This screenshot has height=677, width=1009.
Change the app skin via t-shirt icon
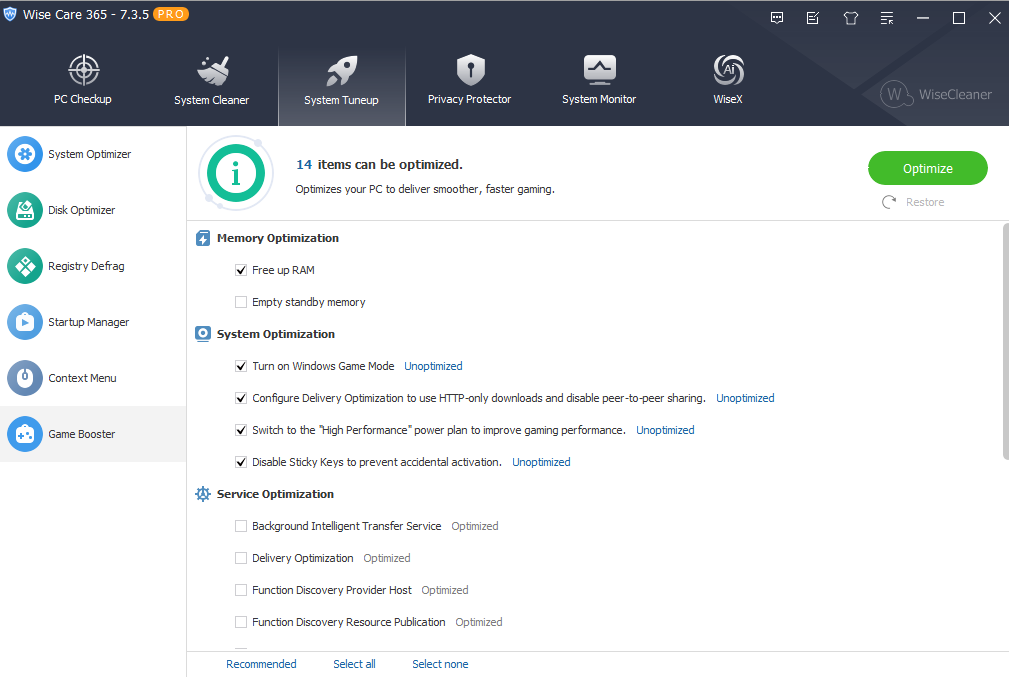point(850,17)
